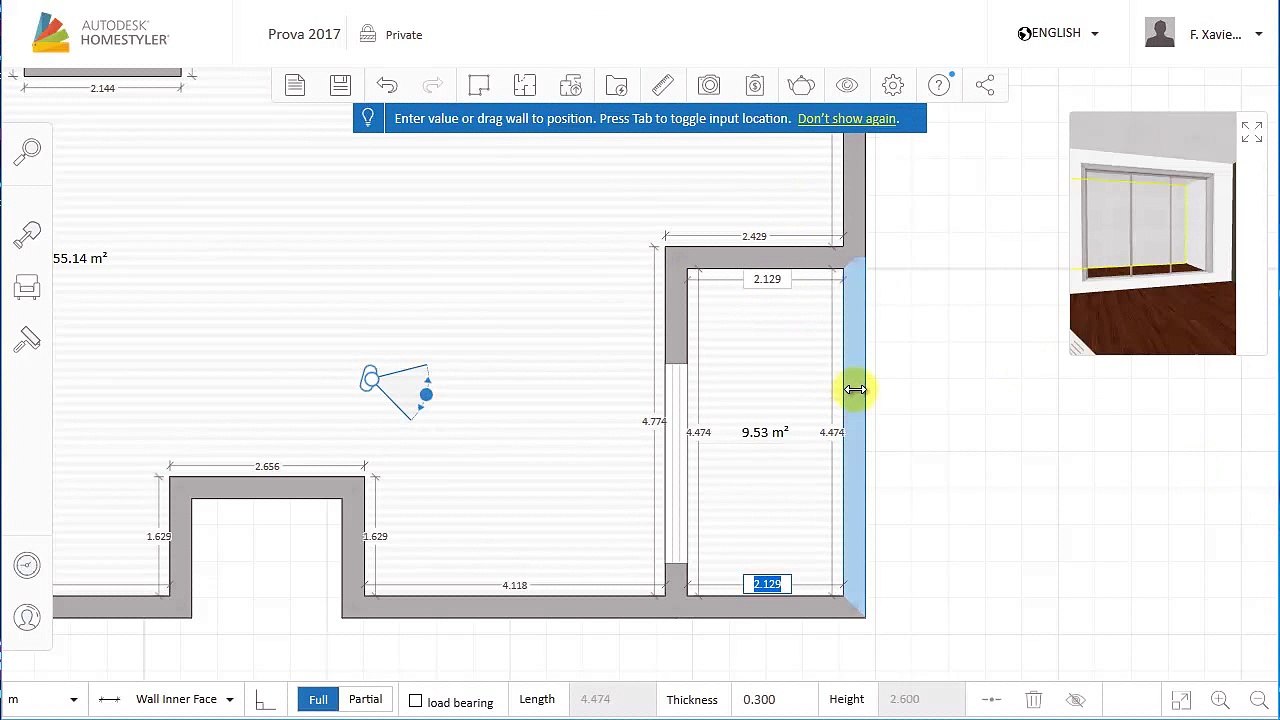
Task: Select the paint roller tool in sidebar
Action: (27, 341)
